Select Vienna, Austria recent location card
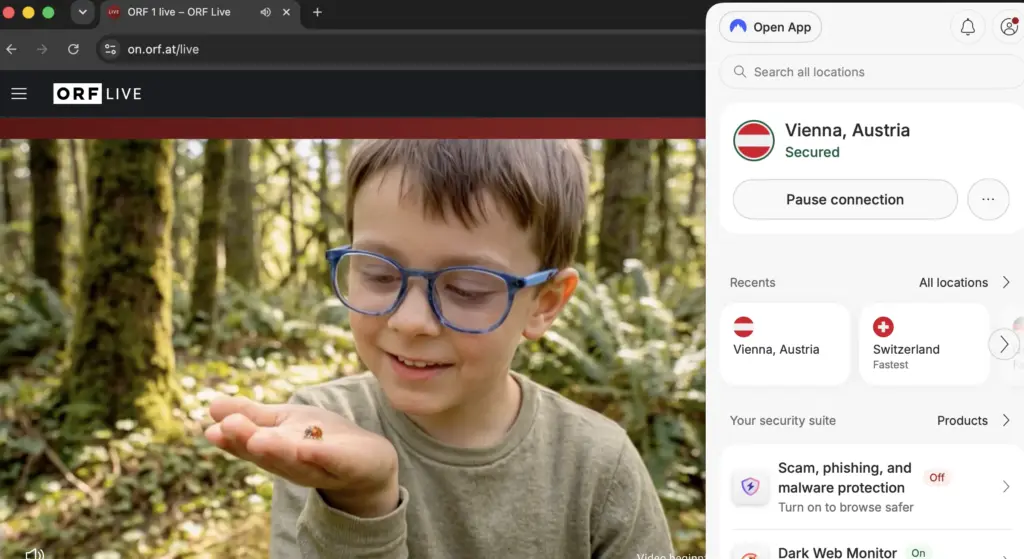This screenshot has width=1024, height=559. click(784, 343)
